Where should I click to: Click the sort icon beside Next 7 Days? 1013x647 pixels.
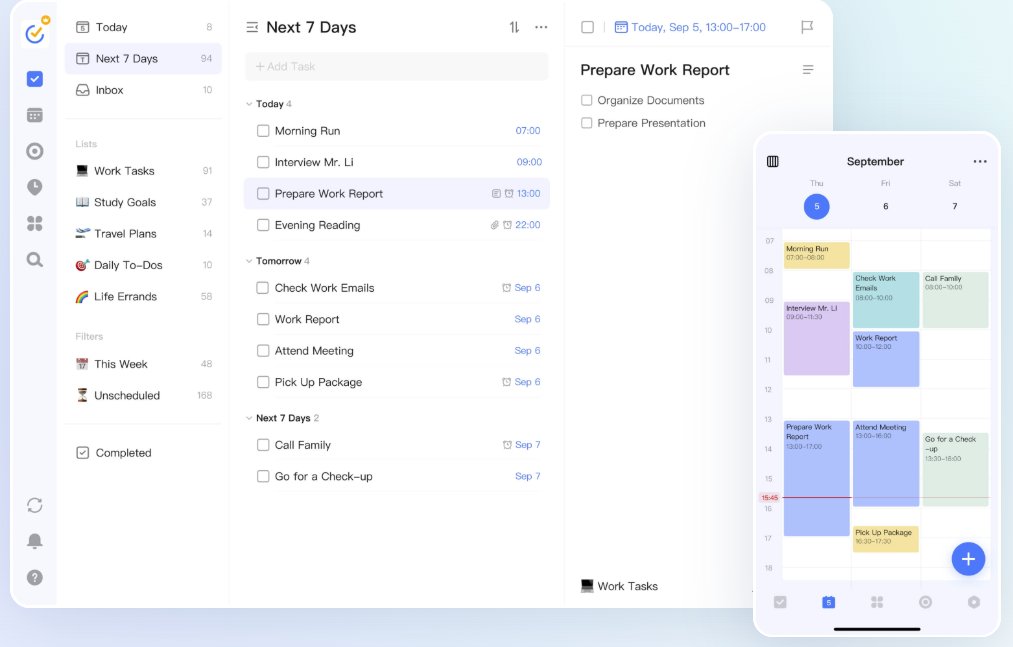tap(514, 27)
